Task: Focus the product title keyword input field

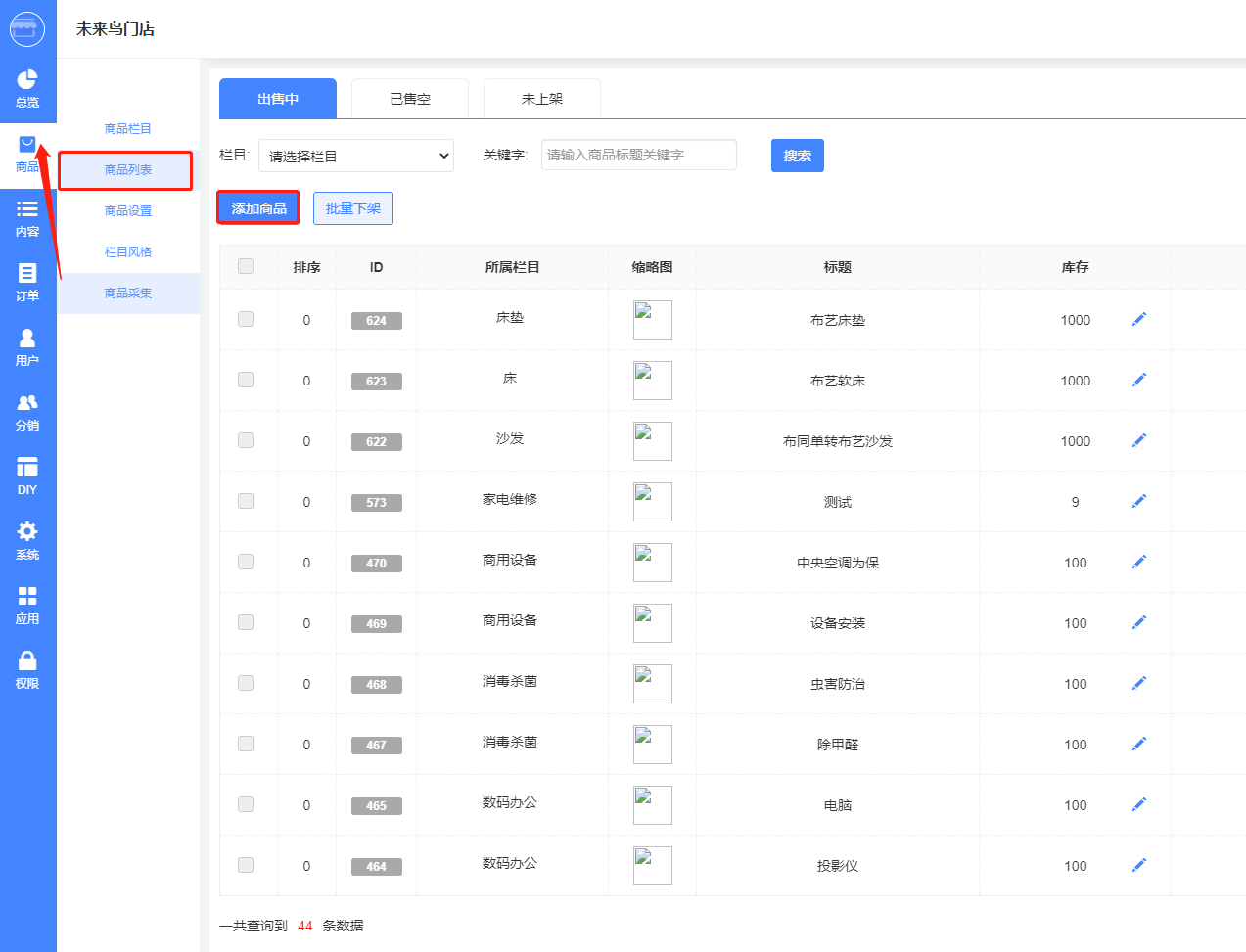Action: [x=638, y=155]
